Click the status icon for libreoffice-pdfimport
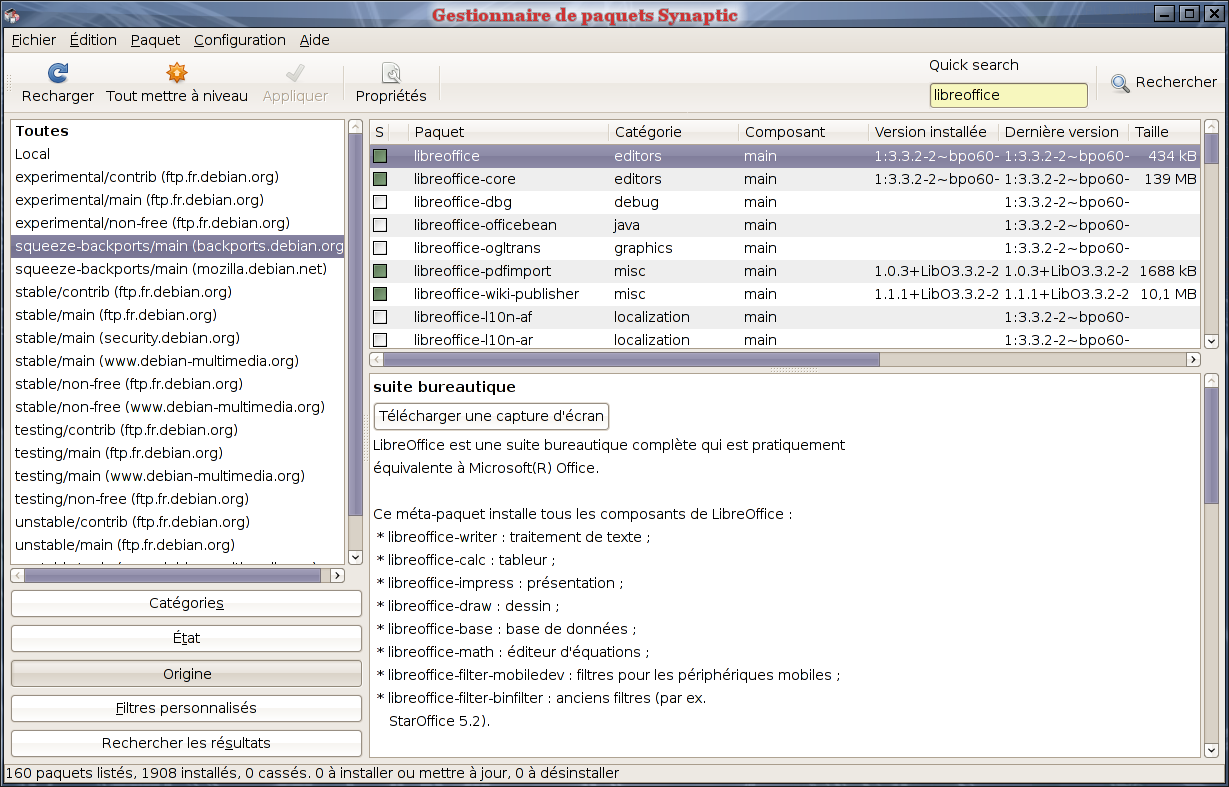The width and height of the screenshot is (1229, 787). click(380, 271)
